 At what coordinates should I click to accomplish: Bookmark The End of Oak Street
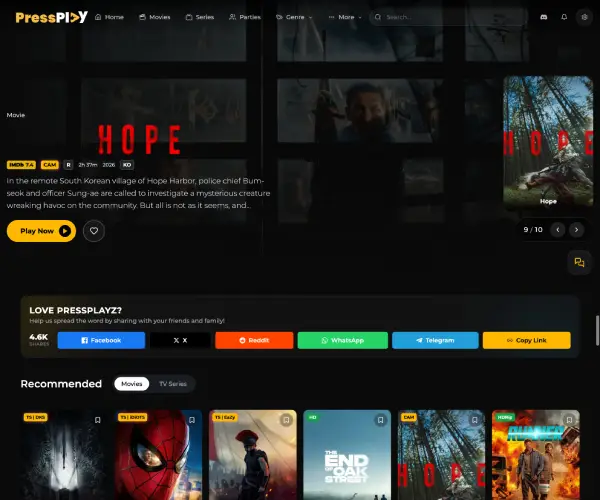[380, 420]
